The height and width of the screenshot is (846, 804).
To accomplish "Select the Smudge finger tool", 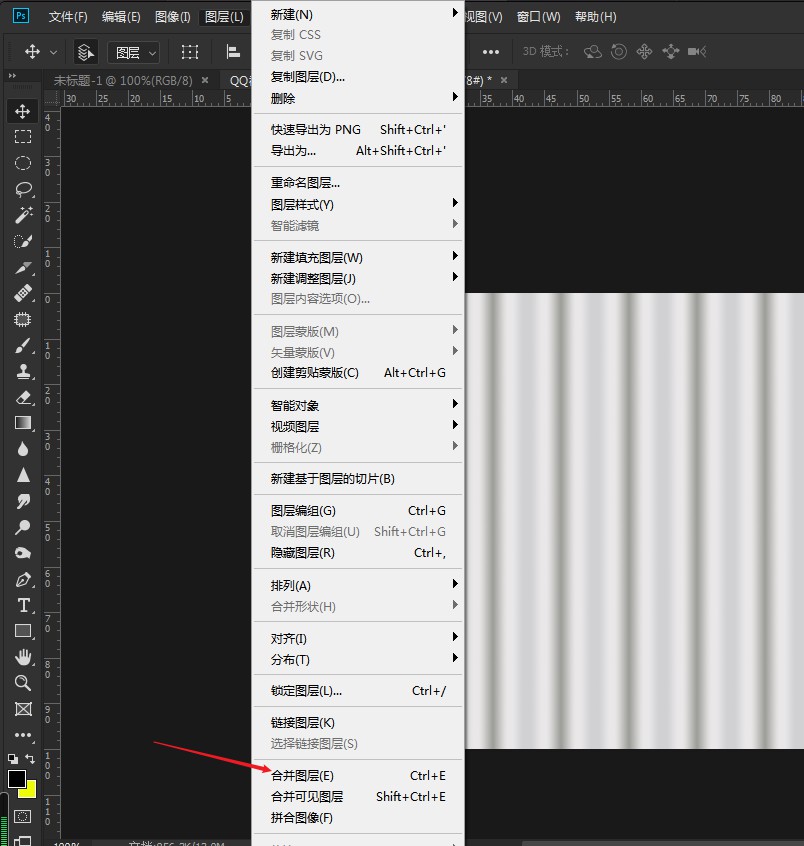I will coord(23,501).
